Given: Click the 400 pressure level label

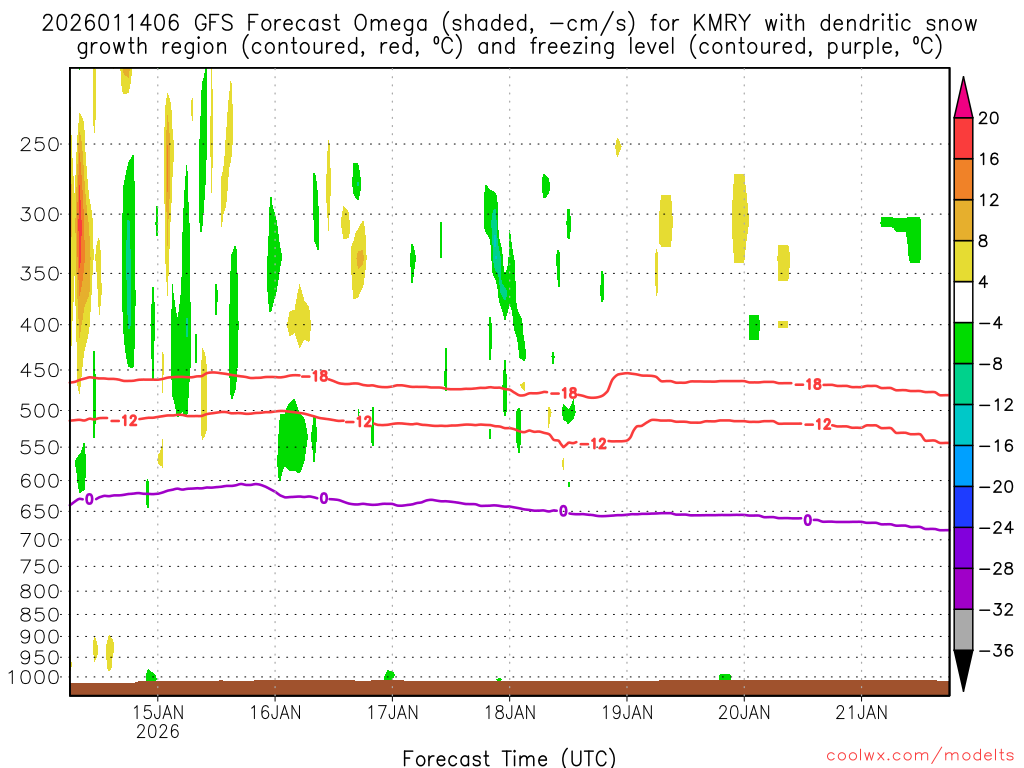Looking at the screenshot, I should point(40,325).
